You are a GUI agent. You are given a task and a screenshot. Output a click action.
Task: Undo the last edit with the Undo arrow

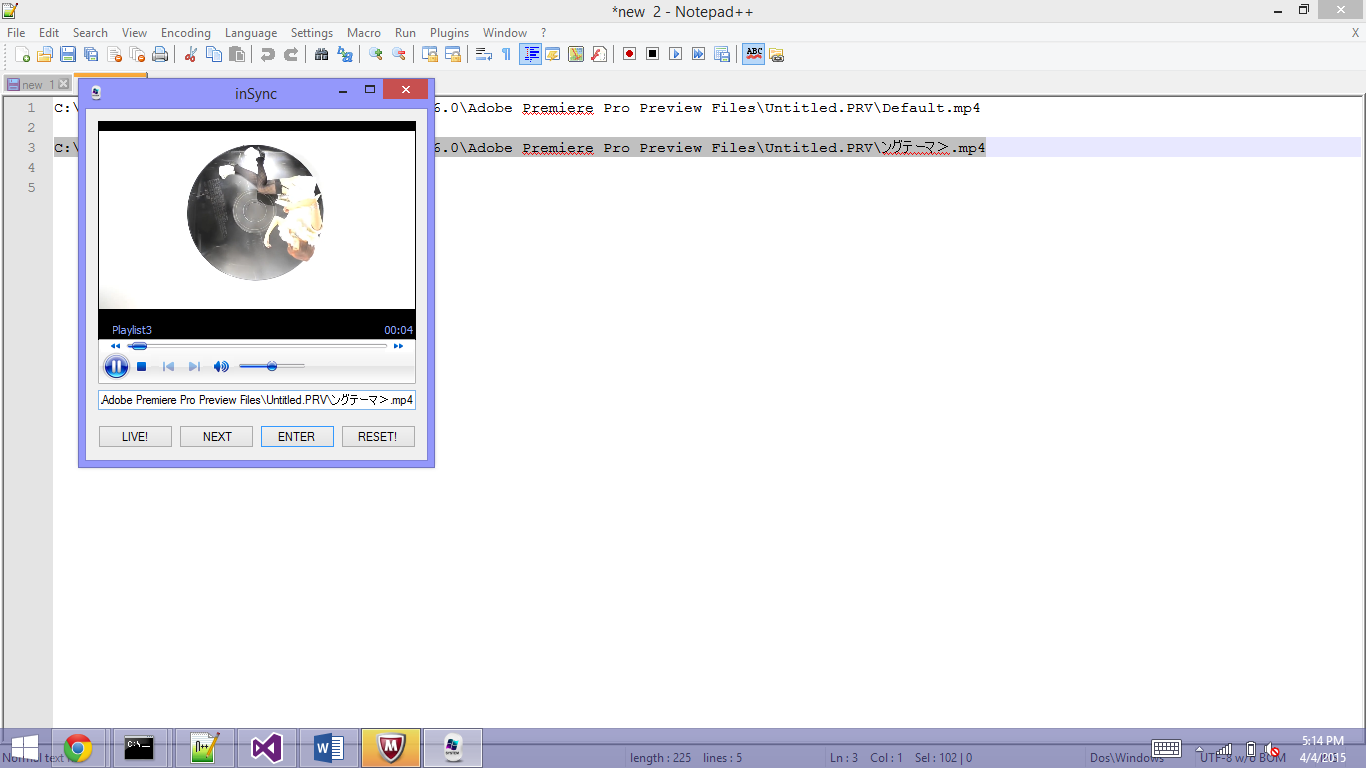point(267,54)
